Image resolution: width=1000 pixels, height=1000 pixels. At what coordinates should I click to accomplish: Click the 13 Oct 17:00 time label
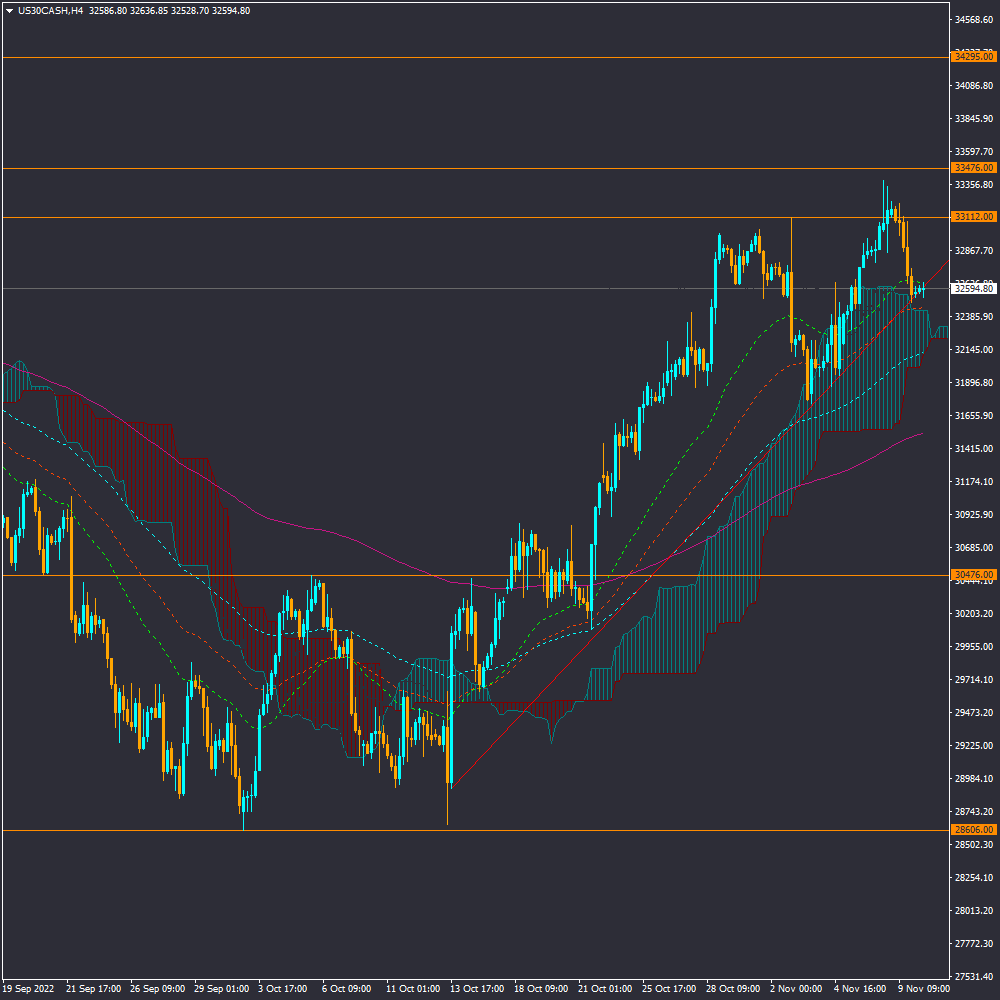(x=476, y=988)
